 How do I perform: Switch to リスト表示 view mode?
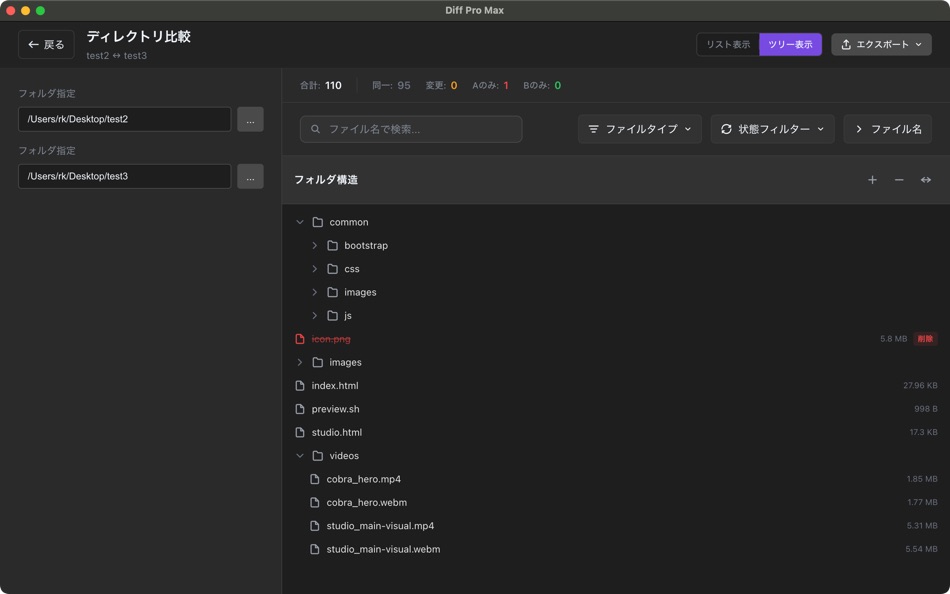[727, 44]
